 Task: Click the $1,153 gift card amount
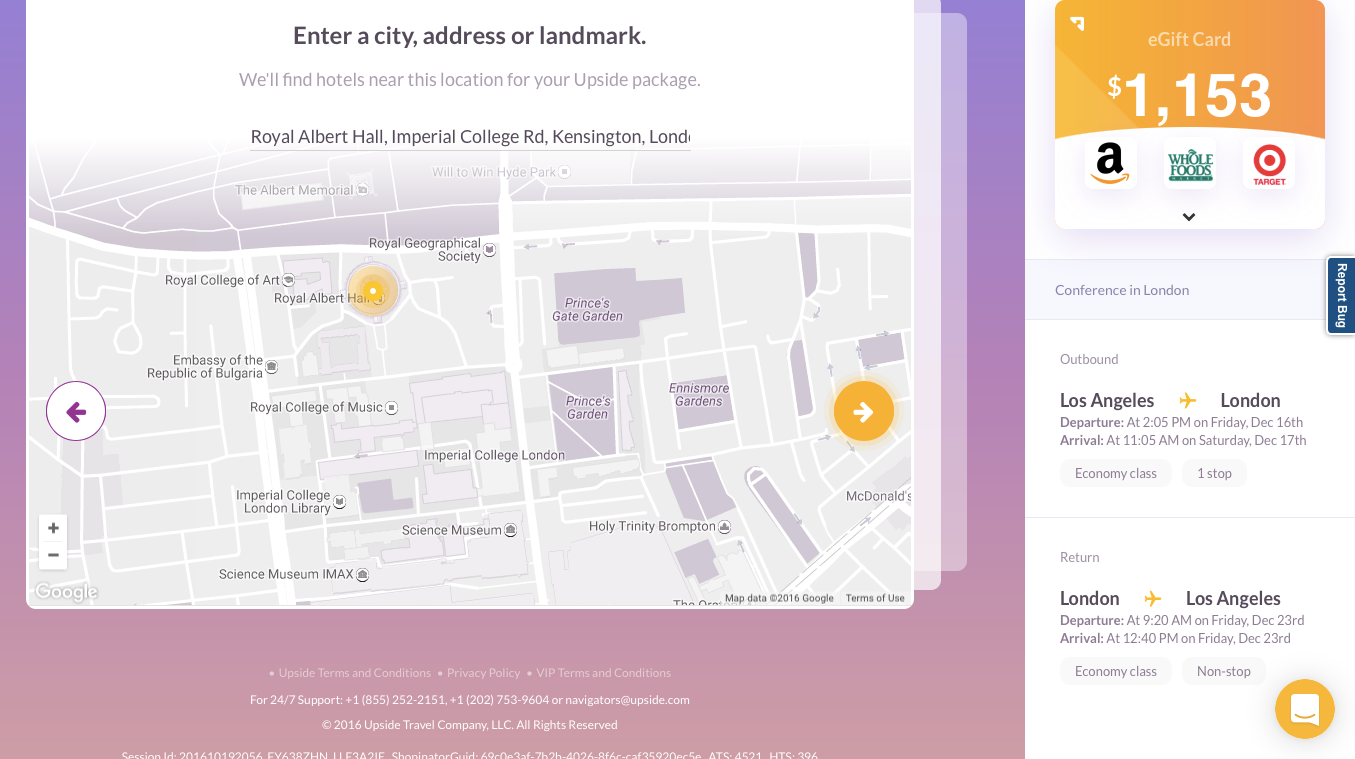pos(1189,96)
